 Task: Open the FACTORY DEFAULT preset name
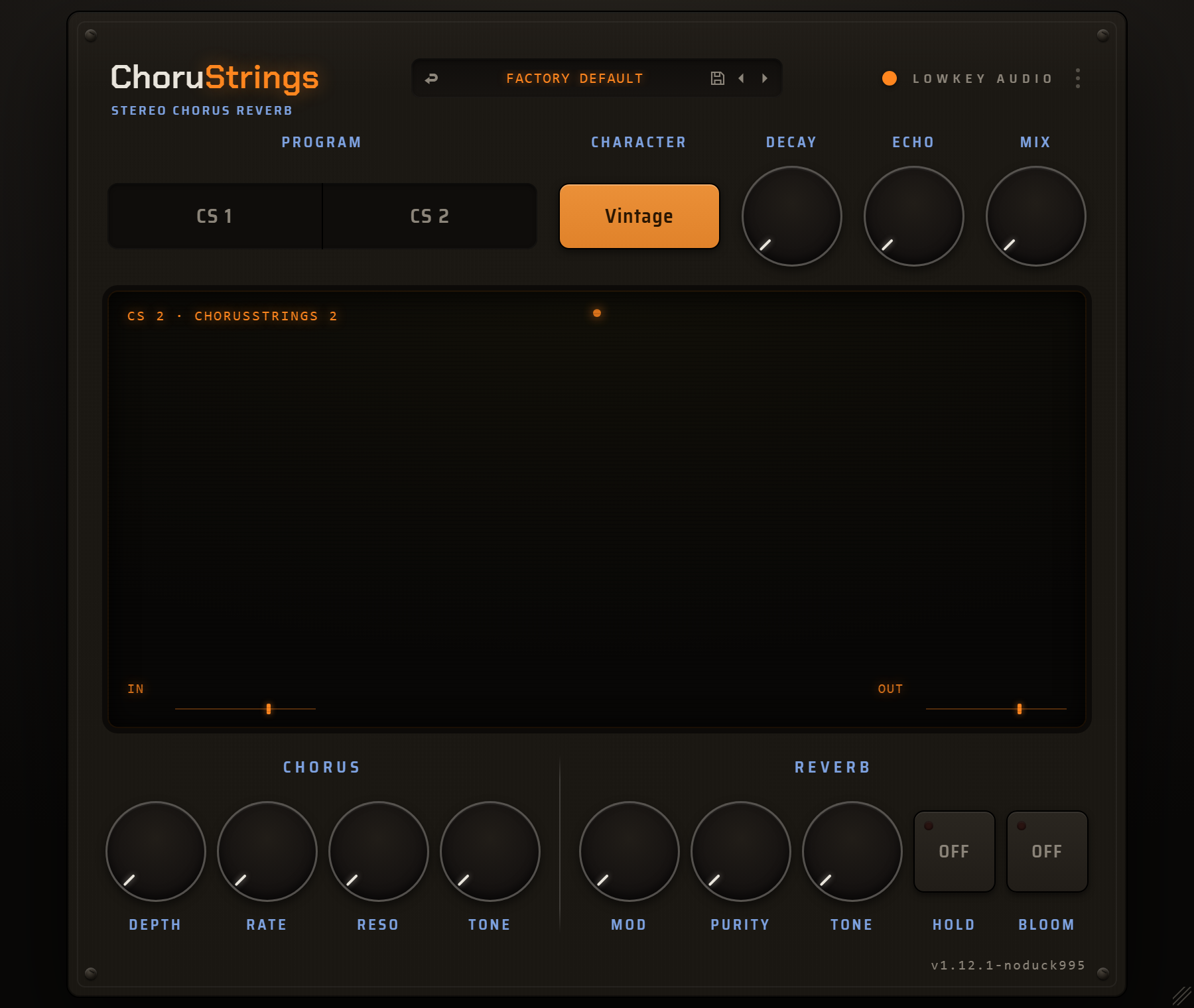[574, 78]
